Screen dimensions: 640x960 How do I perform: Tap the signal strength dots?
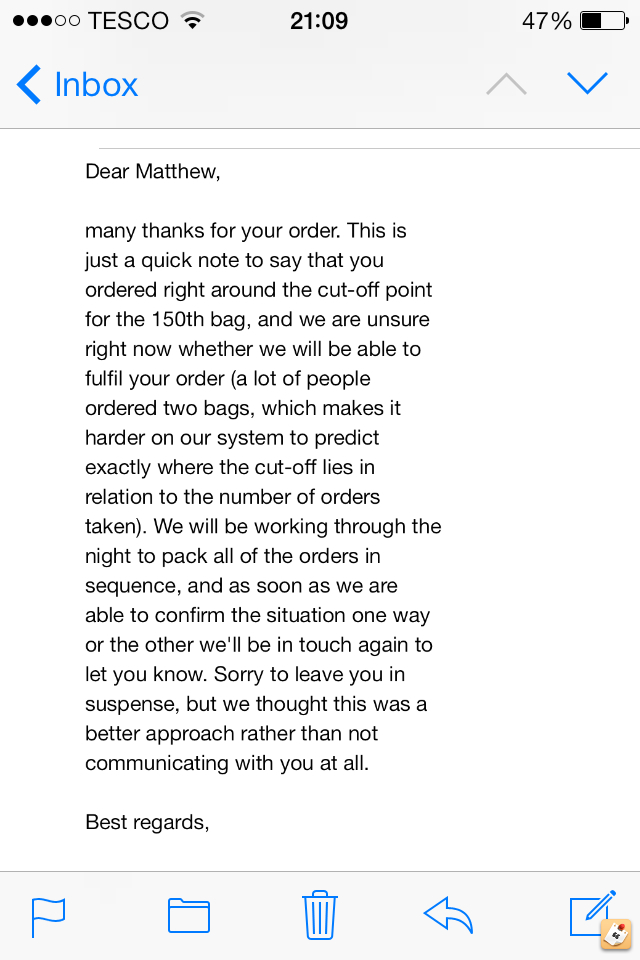[47, 21]
